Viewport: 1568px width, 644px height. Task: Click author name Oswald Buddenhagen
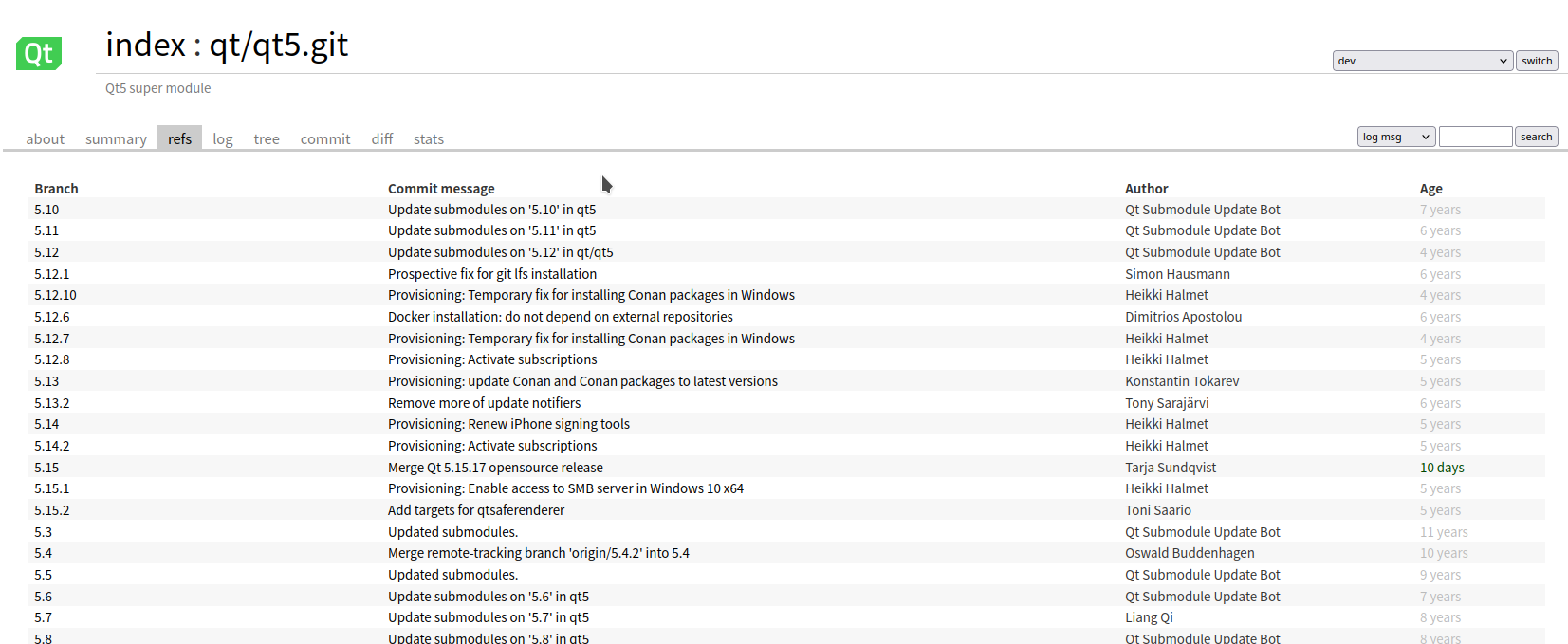(1190, 553)
